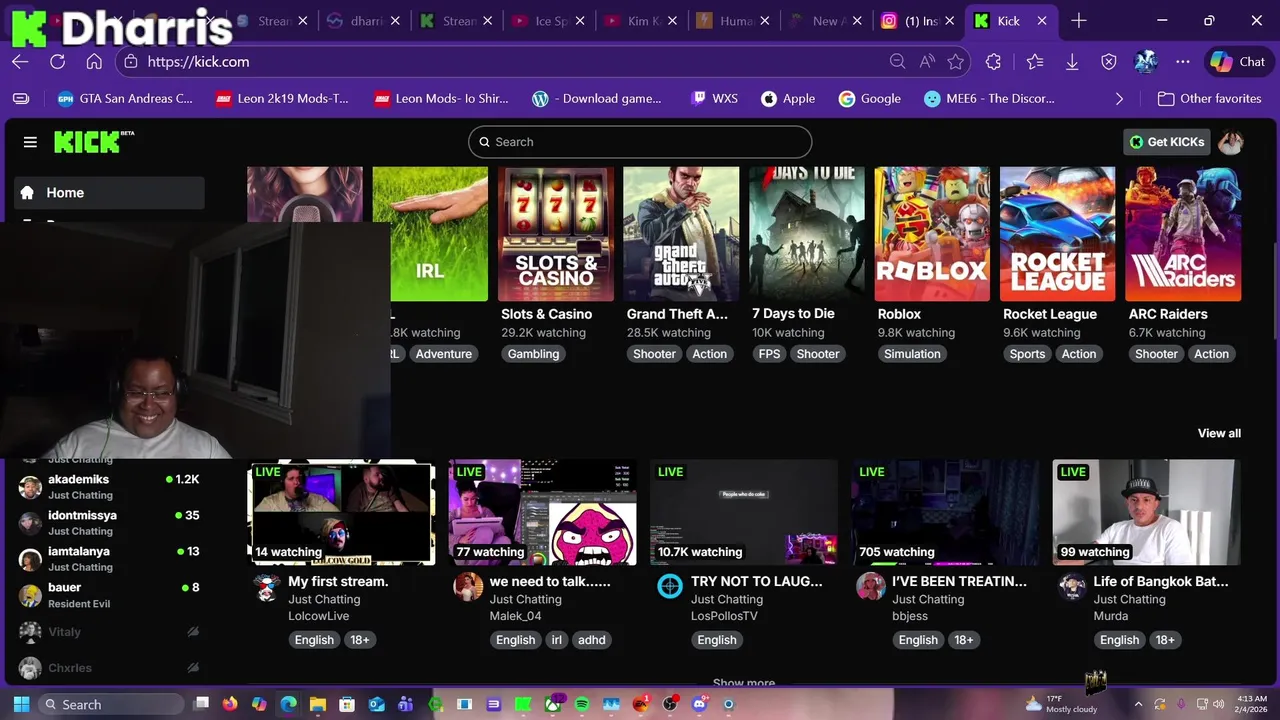1280x720 pixels.
Task: Click the adhd tag on Malek_04 stream
Action: pyautogui.click(x=592, y=640)
